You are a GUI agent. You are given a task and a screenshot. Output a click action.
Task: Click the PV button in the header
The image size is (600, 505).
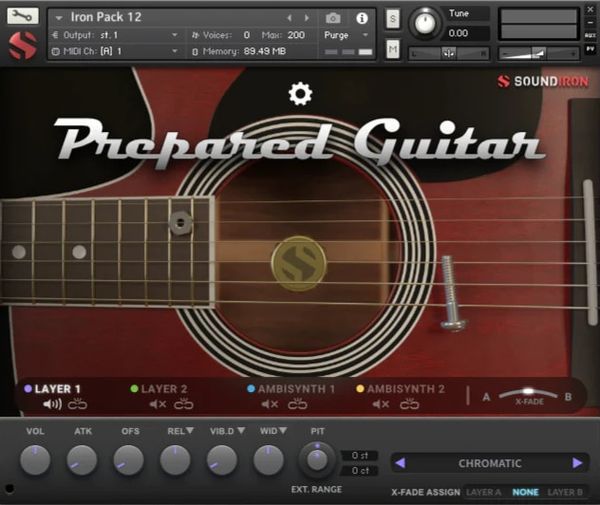tap(590, 49)
